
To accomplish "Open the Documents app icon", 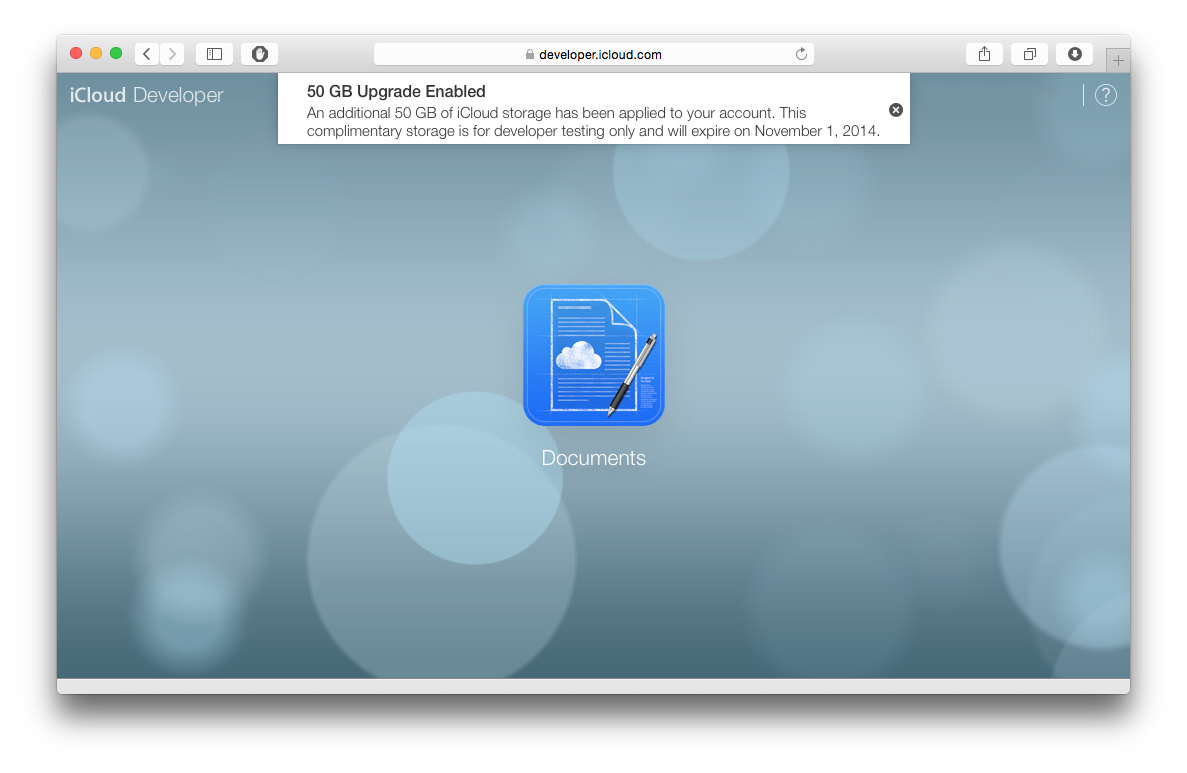I will tap(594, 355).
